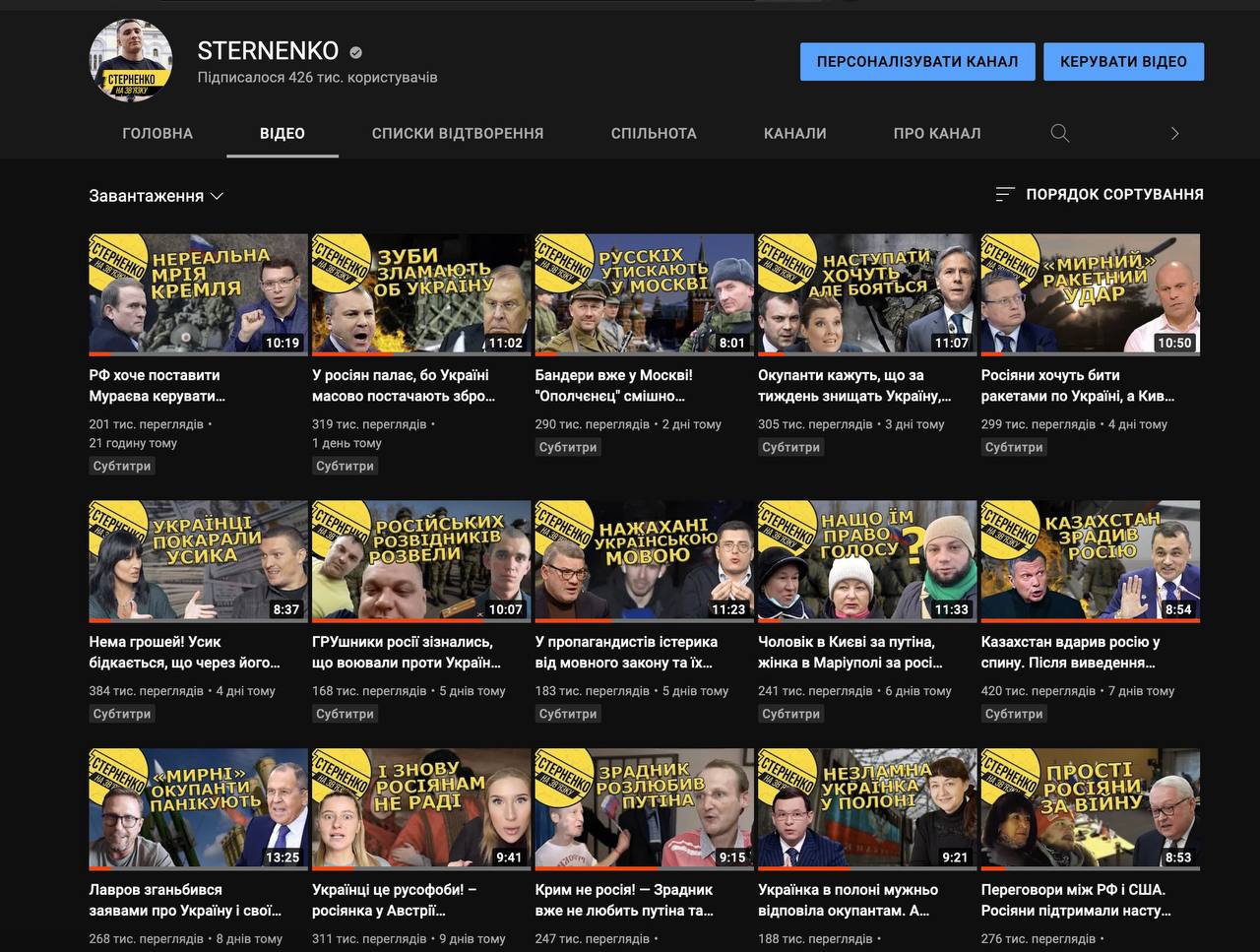Image resolution: width=1260 pixels, height=952 pixels.
Task: Open thumbnail "МИРНИЙ РАКЕТНИЙ УДАР"
Action: [x=1091, y=294]
